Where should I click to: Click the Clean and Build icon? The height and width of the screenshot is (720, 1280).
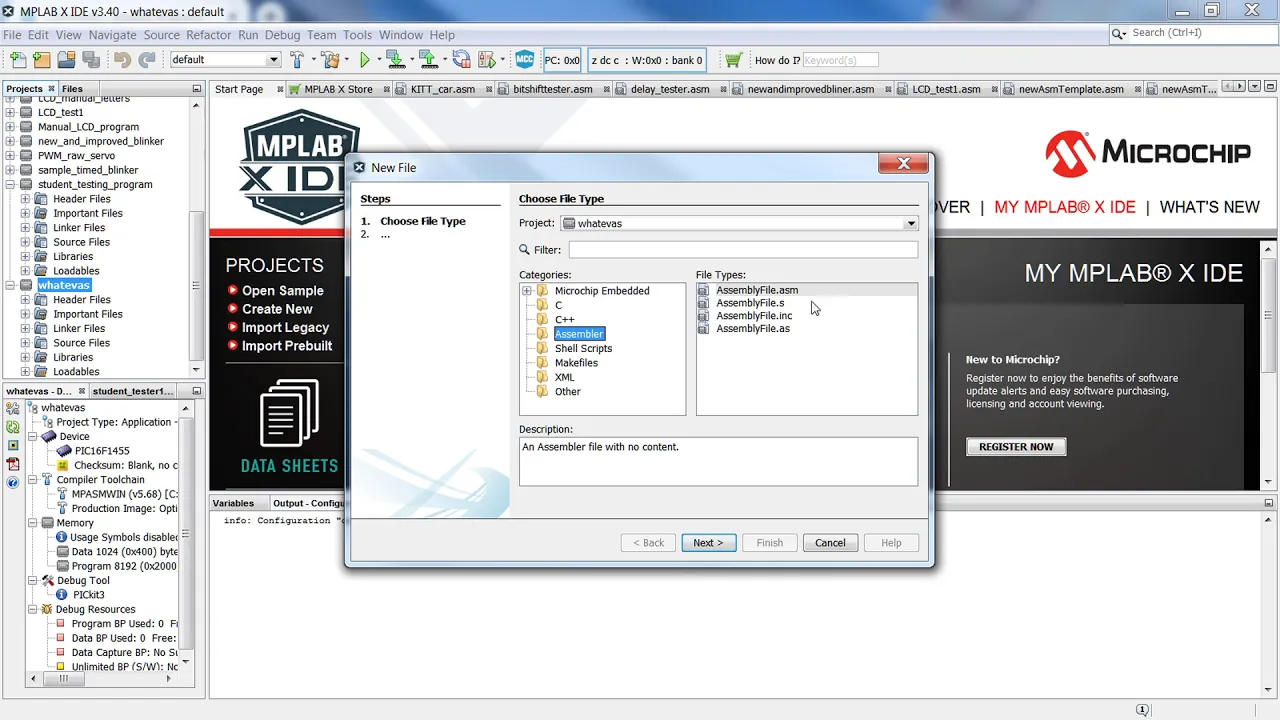point(329,60)
